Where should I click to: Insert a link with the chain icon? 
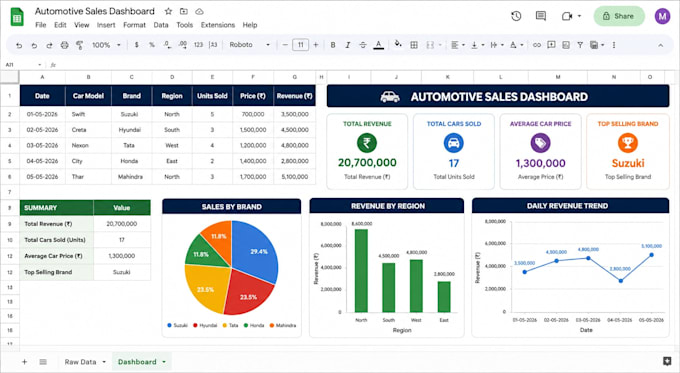click(537, 45)
